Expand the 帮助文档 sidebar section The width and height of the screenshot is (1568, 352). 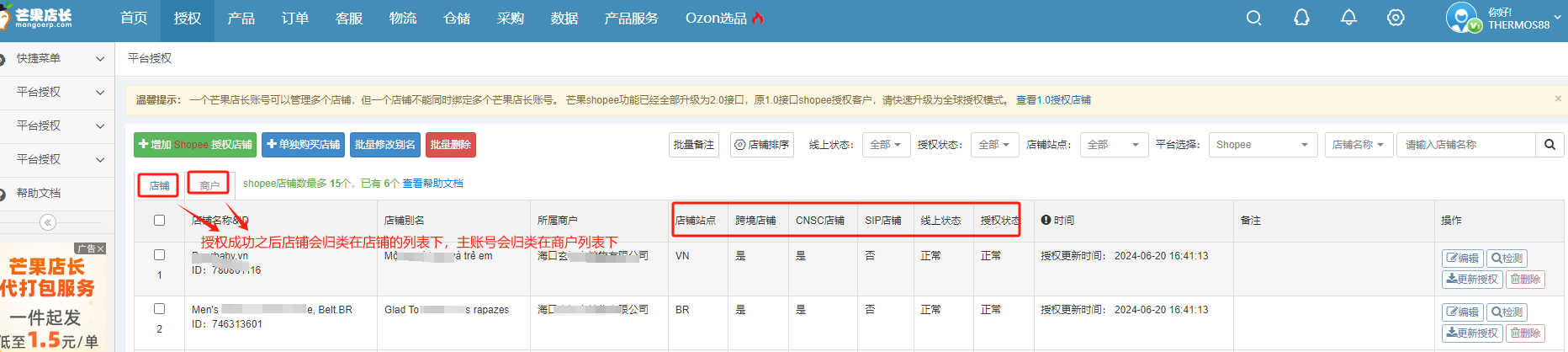(x=56, y=193)
